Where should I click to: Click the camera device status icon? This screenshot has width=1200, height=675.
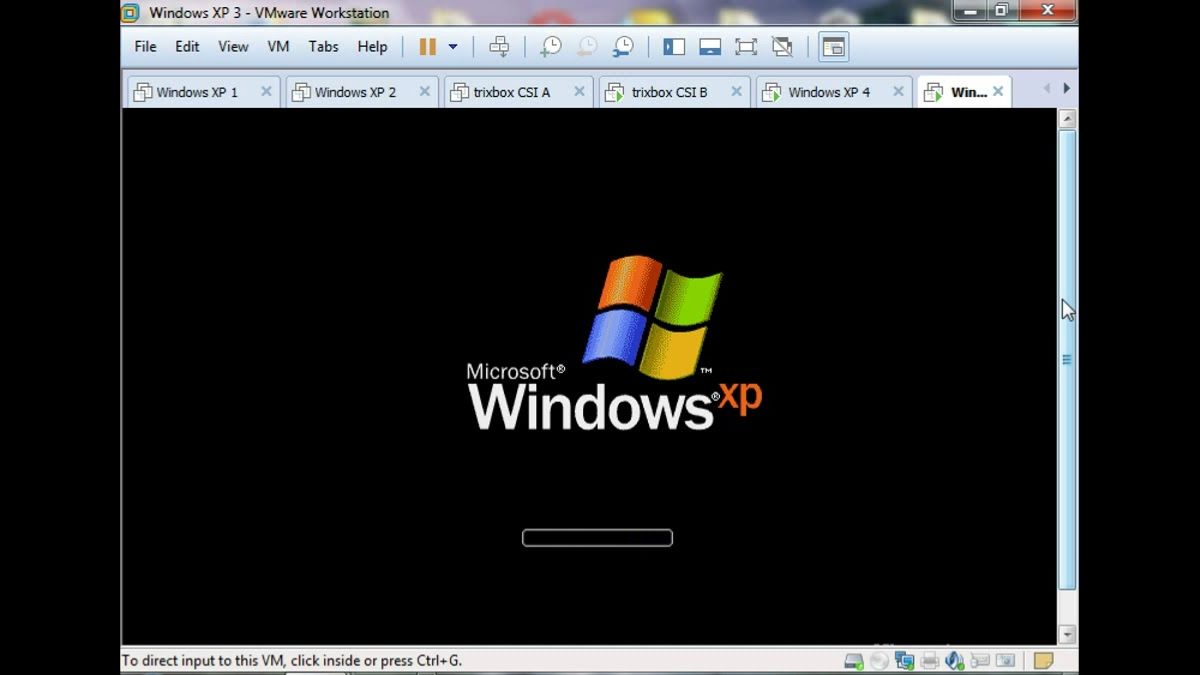pyautogui.click(x=1005, y=661)
